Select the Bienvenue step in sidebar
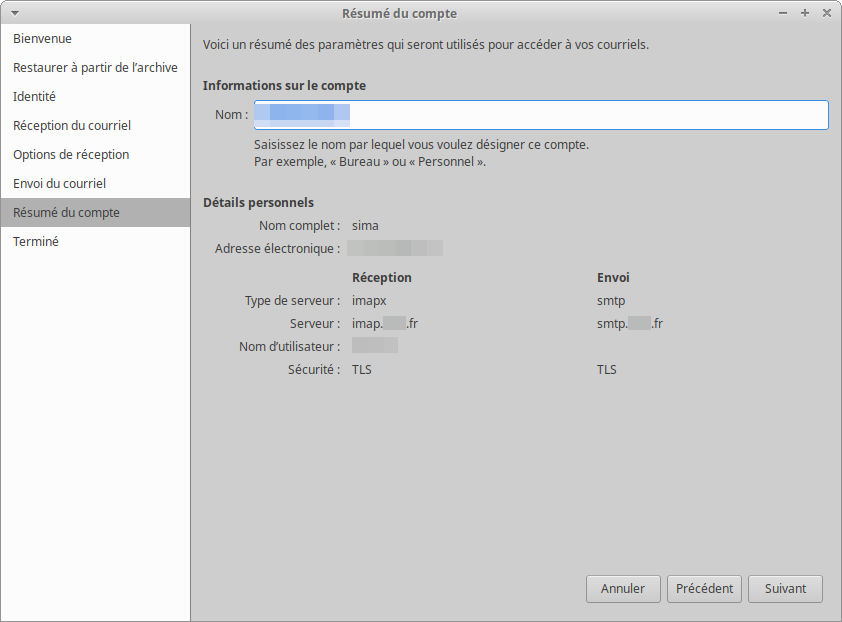This screenshot has width=842, height=622. tap(42, 39)
